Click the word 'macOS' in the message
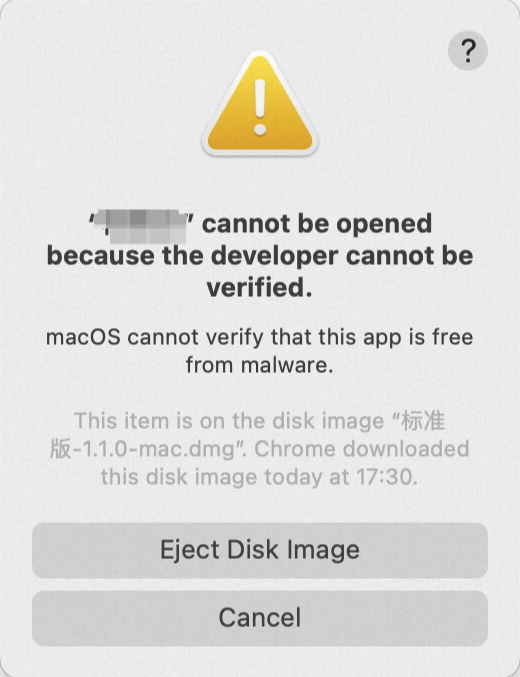Screen dimensions: 520x677 [x=83, y=337]
